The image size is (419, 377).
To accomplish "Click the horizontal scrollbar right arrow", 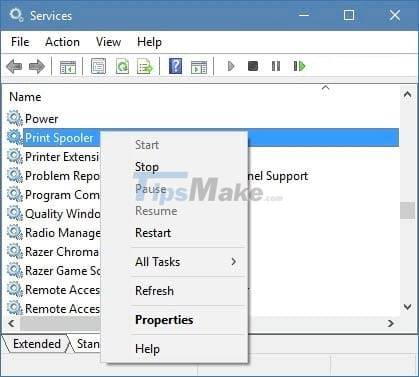I will click(x=391, y=323).
